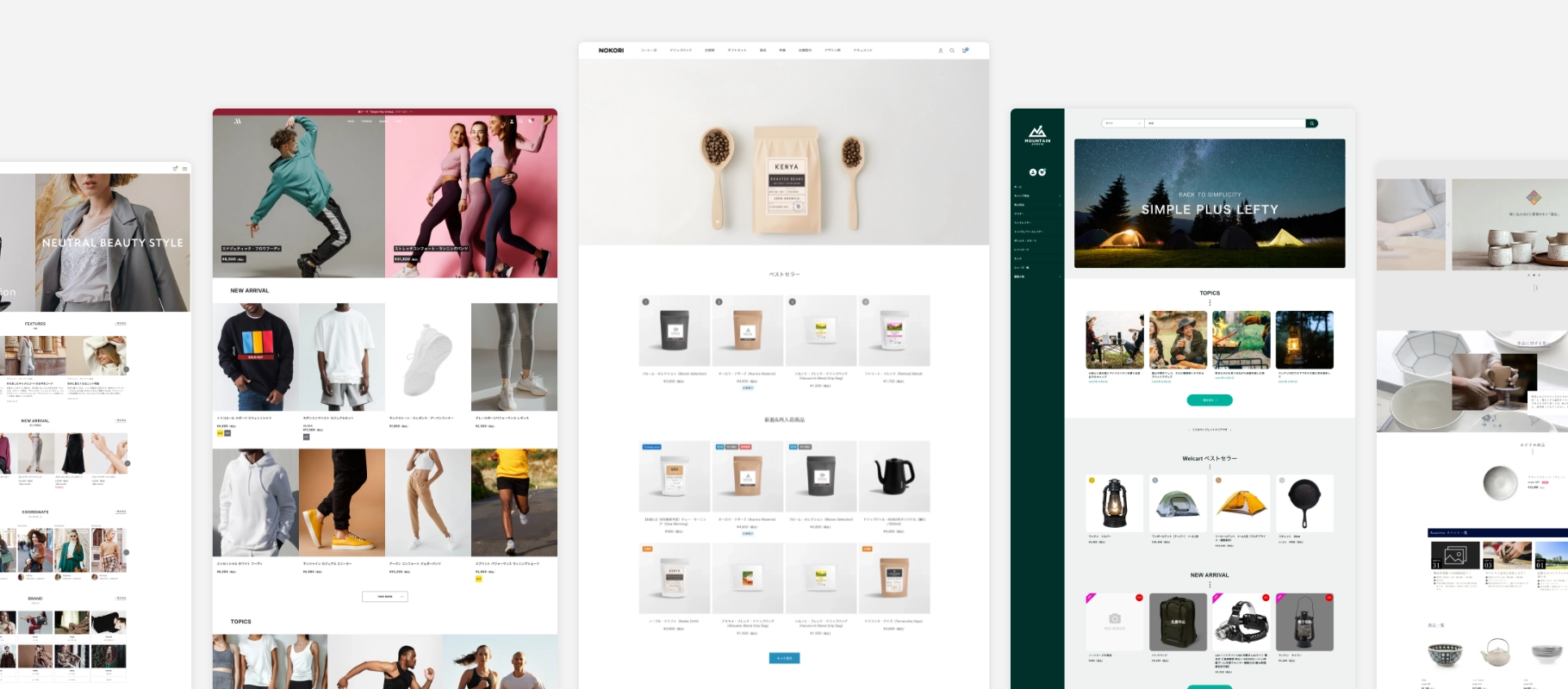Click the view more button below sportswear products
This screenshot has height=689, width=1568.
pos(384,596)
